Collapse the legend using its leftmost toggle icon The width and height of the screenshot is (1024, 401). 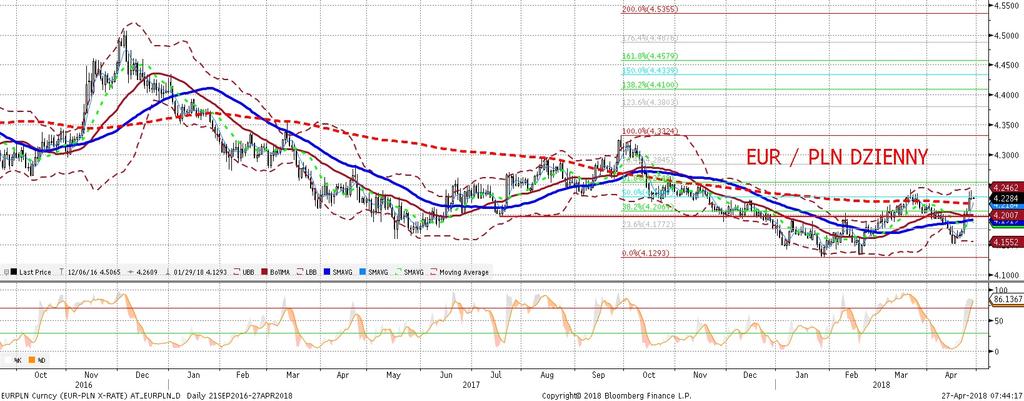click(6, 272)
